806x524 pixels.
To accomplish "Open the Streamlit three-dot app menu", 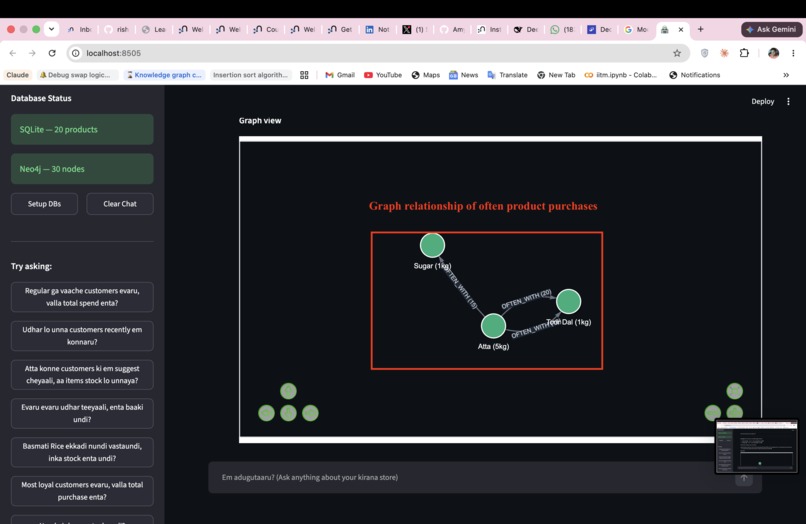I will [788, 101].
